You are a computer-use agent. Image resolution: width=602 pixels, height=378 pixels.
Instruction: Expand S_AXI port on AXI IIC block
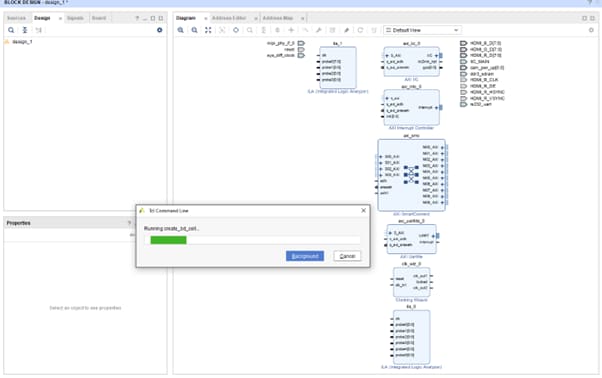click(387, 56)
